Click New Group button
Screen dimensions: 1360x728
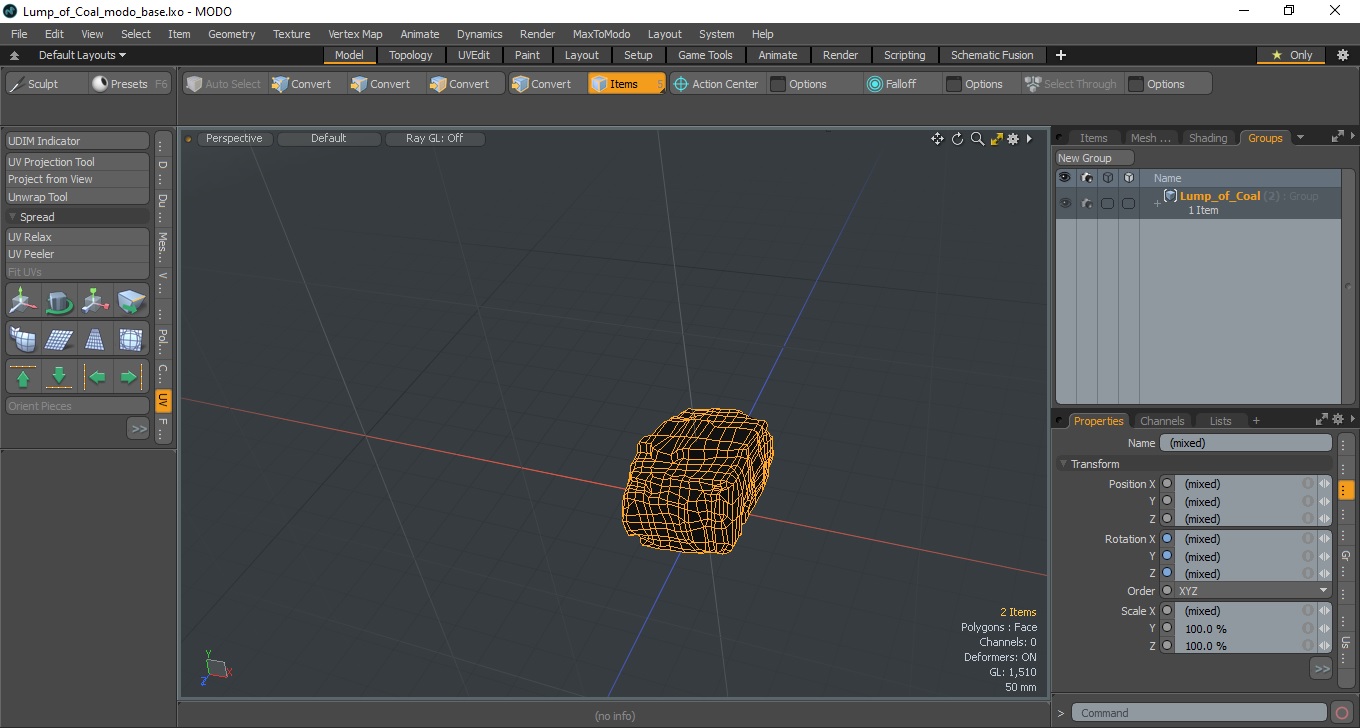click(1095, 158)
